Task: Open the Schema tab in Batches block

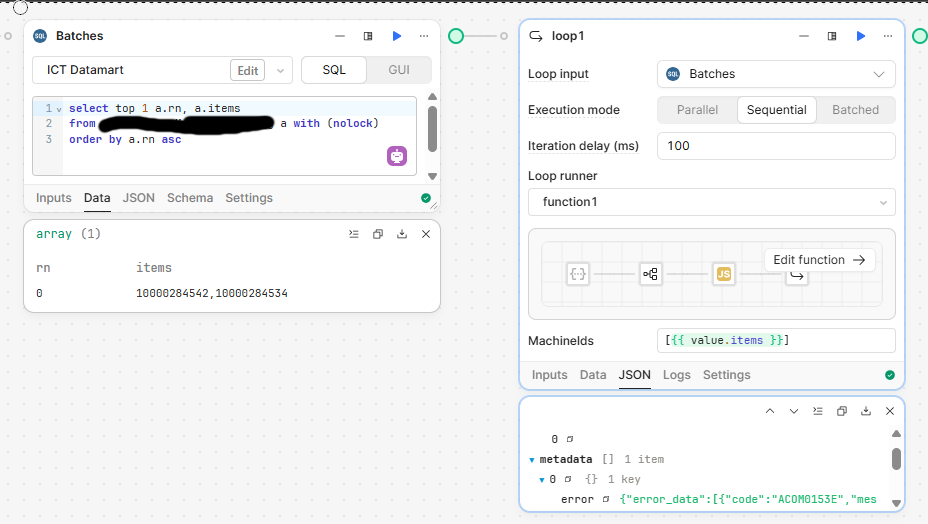Action: [190, 198]
